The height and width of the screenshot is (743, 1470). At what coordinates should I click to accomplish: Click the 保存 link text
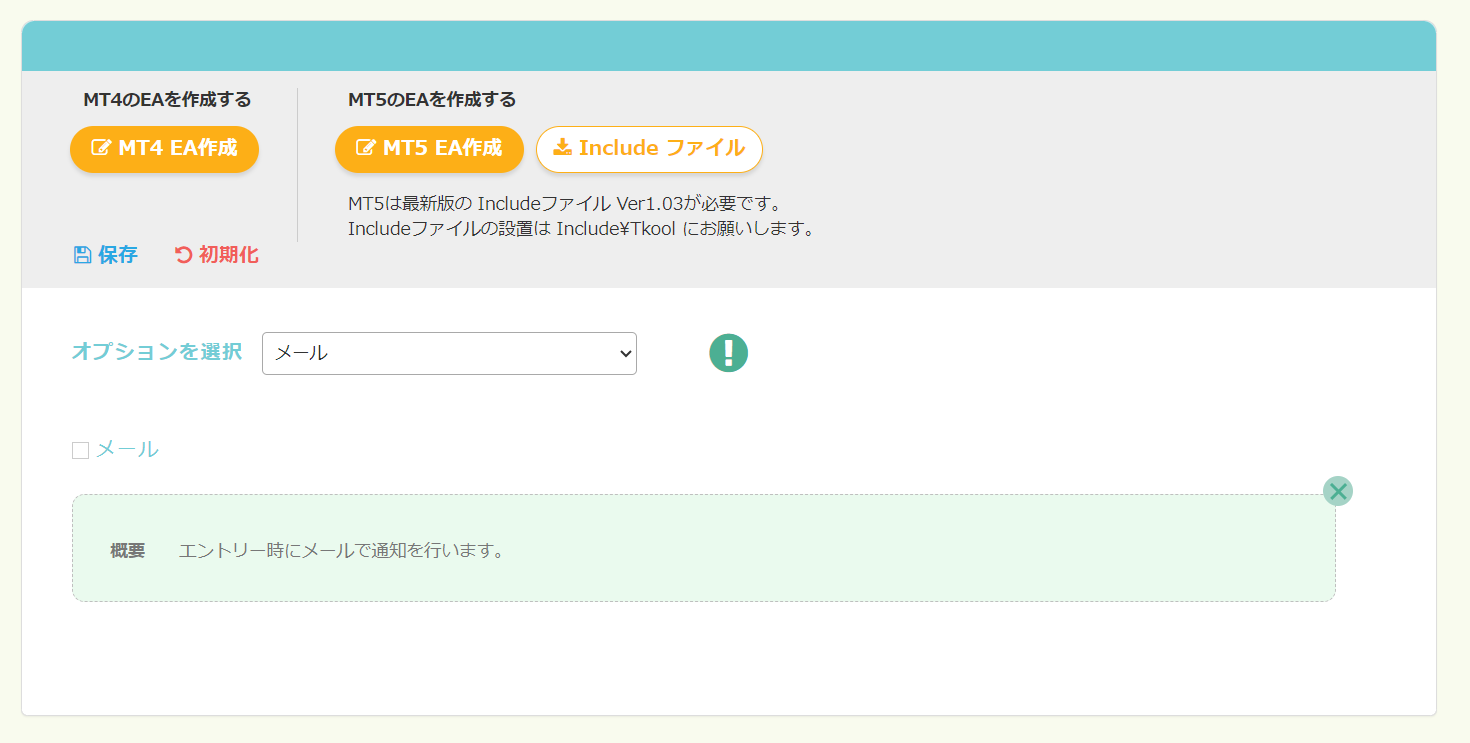118,255
